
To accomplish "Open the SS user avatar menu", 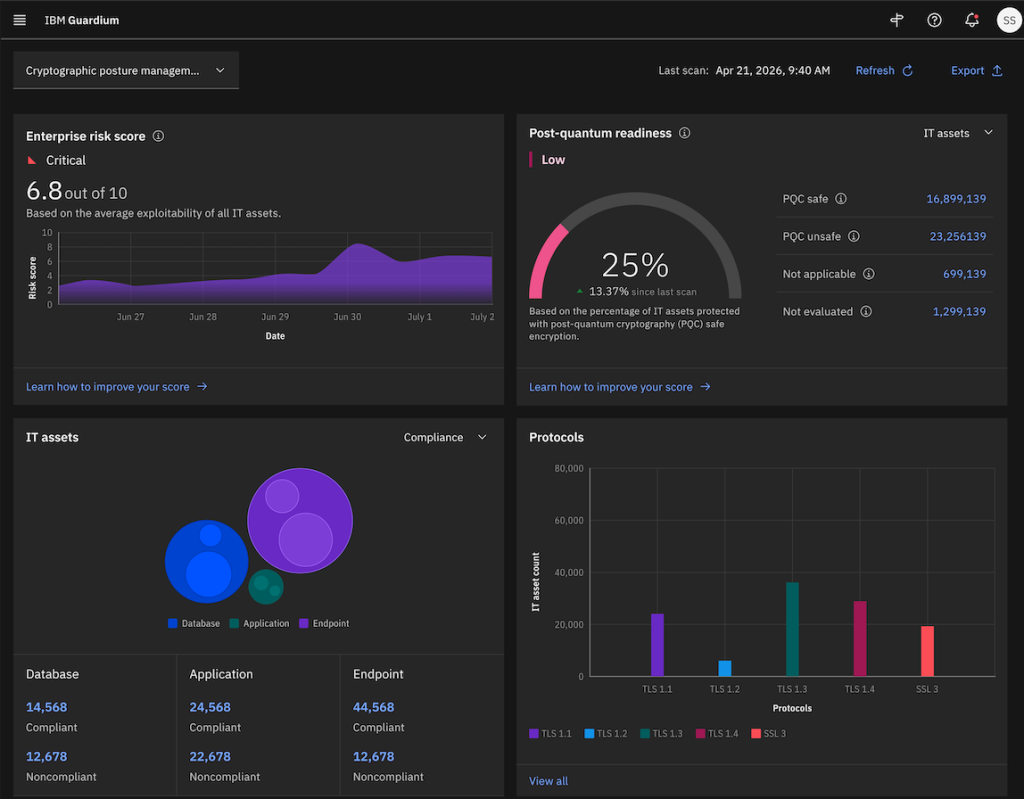I will (1009, 20).
